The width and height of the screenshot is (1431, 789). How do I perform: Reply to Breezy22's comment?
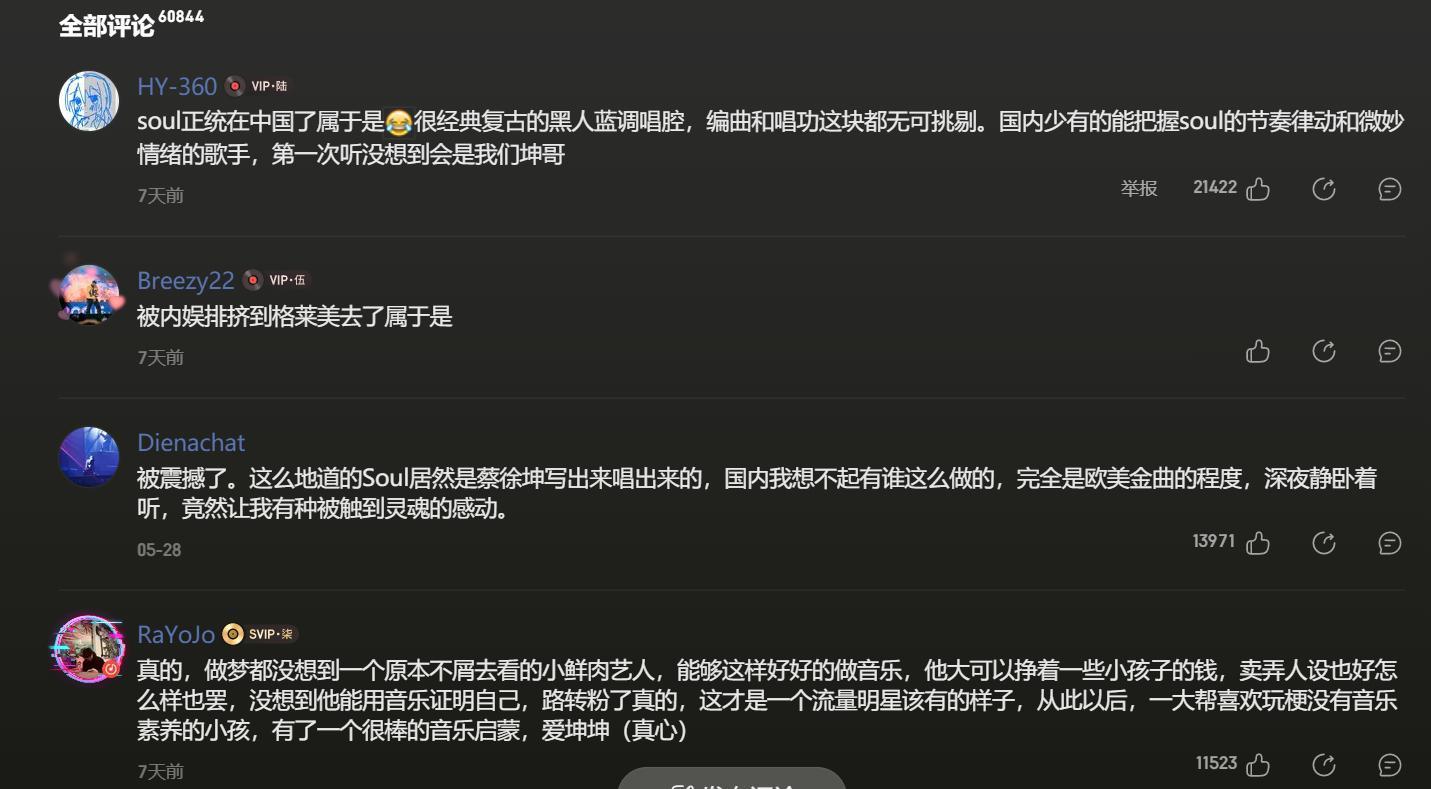coord(1390,351)
